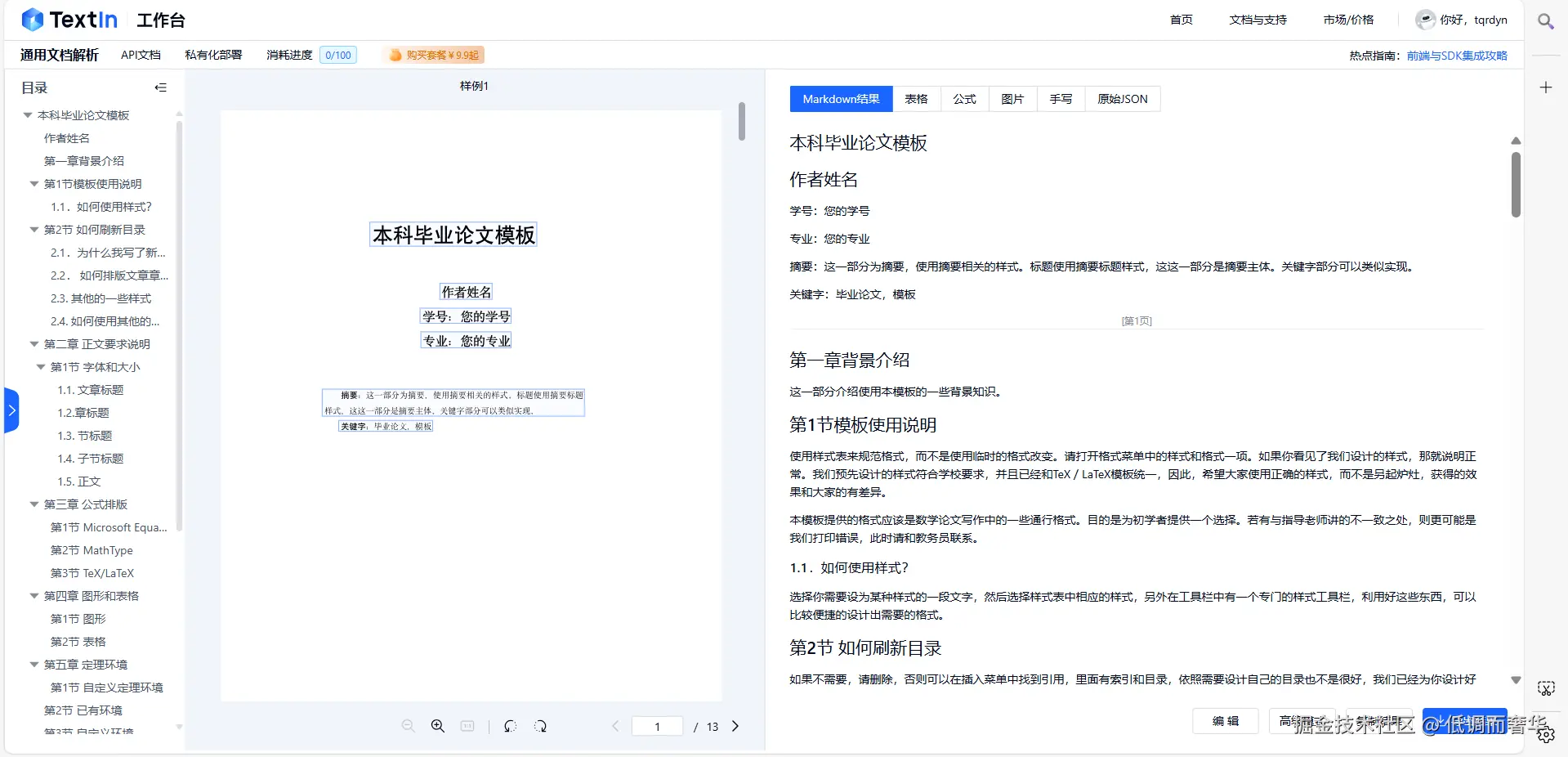
Task: Rotate the document clockwise
Action: click(540, 726)
